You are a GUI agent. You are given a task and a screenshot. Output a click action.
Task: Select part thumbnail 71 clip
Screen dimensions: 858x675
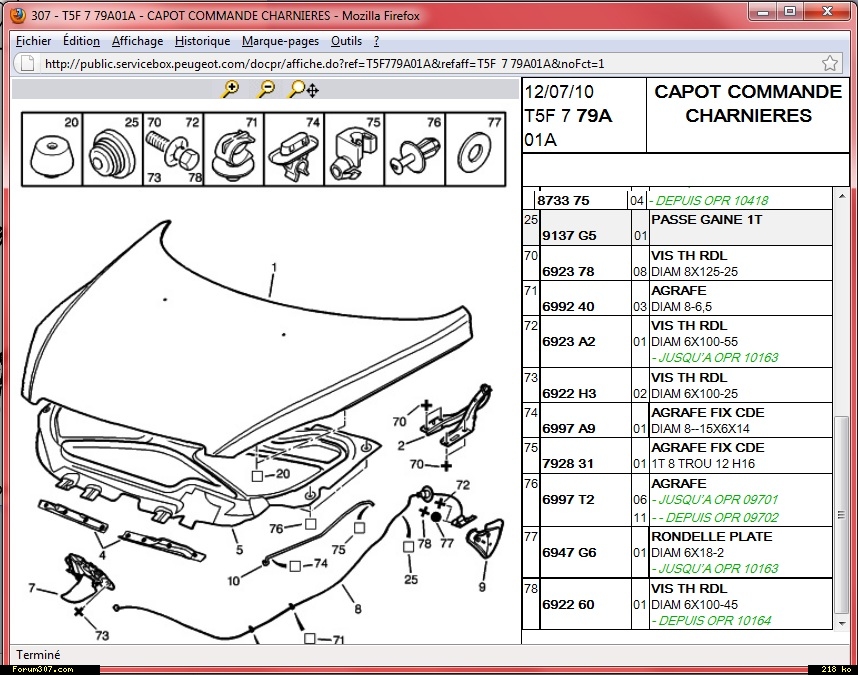234,149
